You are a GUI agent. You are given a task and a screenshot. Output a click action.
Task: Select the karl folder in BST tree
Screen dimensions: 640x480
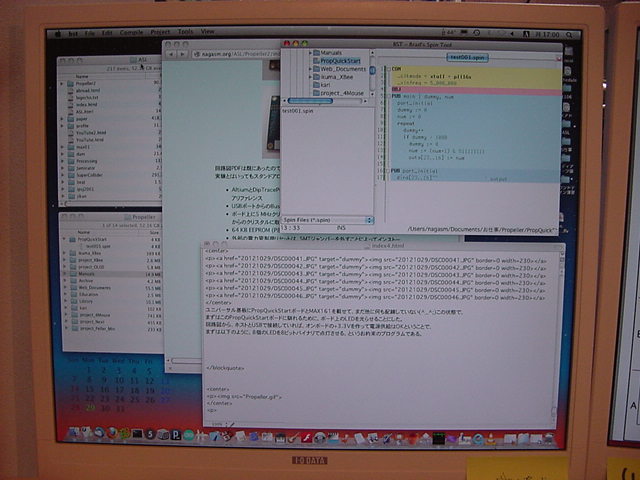coord(321,85)
